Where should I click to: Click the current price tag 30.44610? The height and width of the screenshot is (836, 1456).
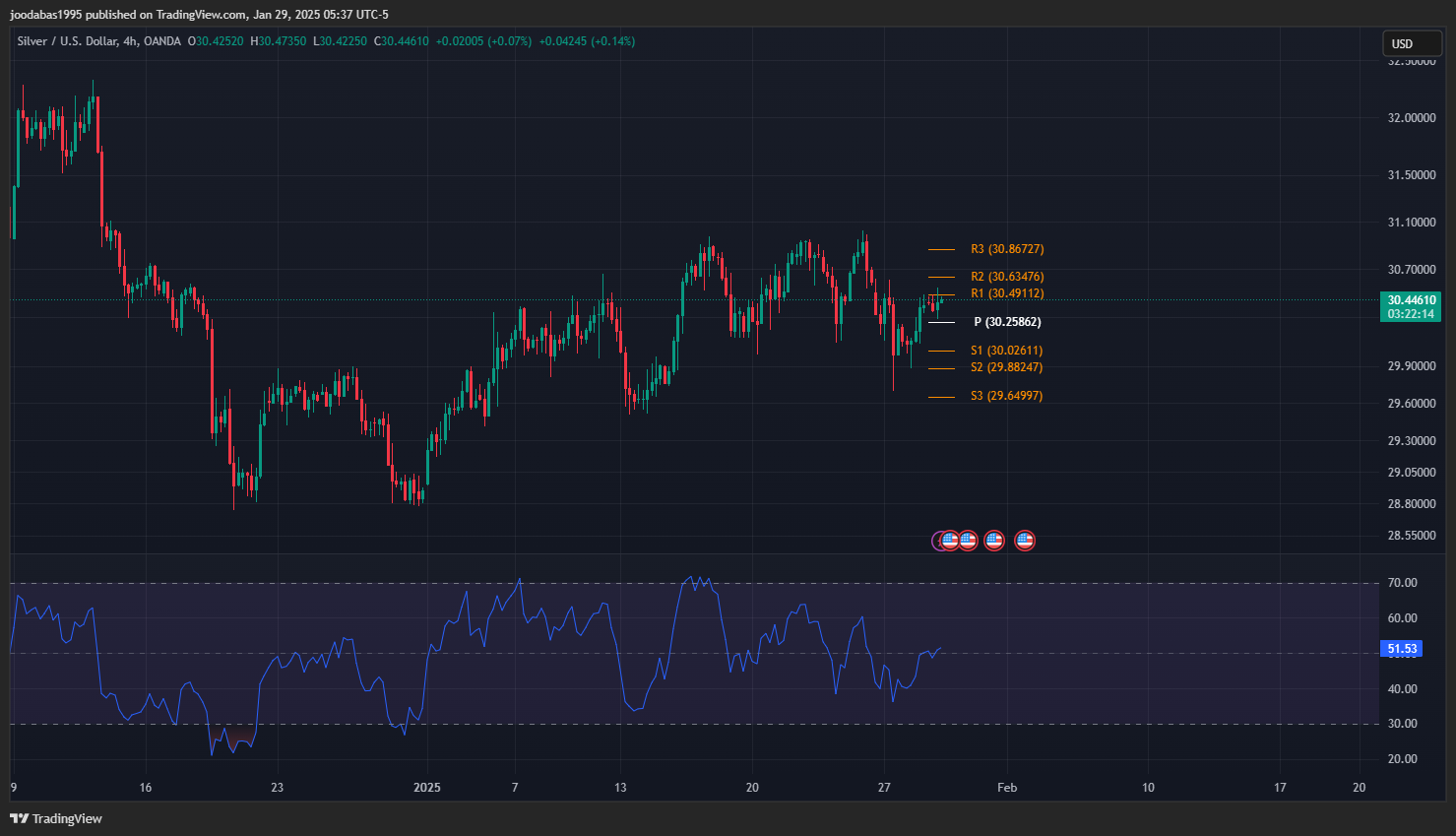click(x=1411, y=300)
